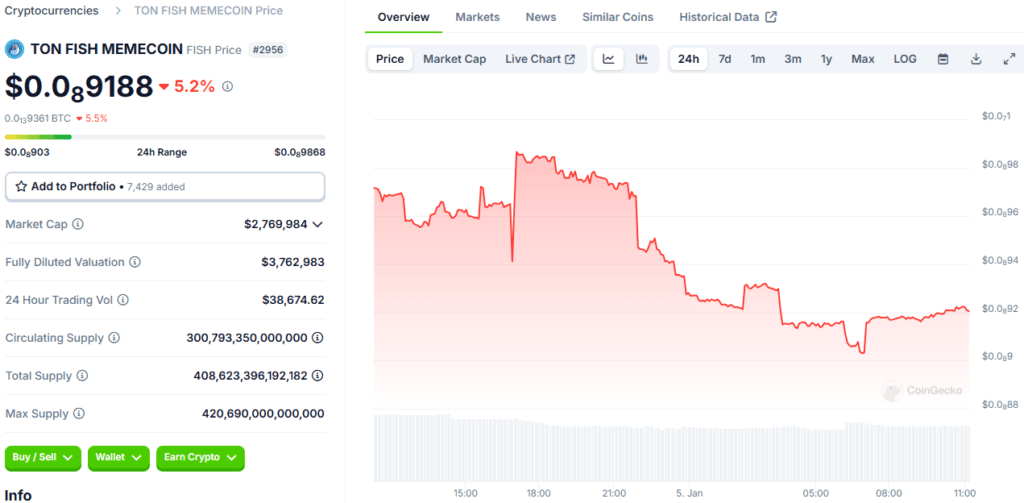Open the Total Supply label info icon
Screen dimensions: 1024x503
(82, 376)
